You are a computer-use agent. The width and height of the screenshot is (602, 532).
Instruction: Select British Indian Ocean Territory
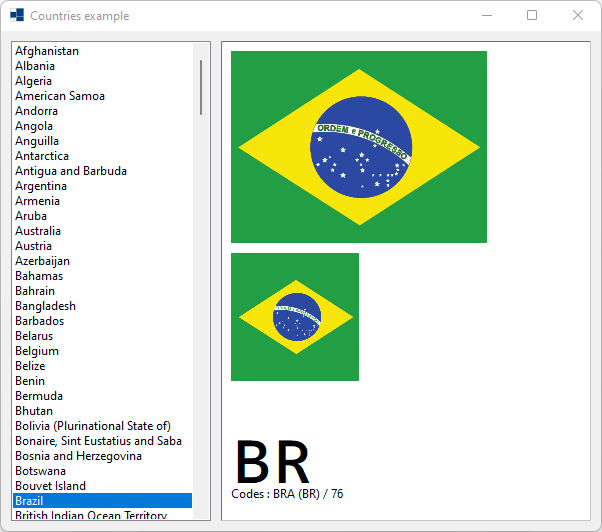pos(103,514)
